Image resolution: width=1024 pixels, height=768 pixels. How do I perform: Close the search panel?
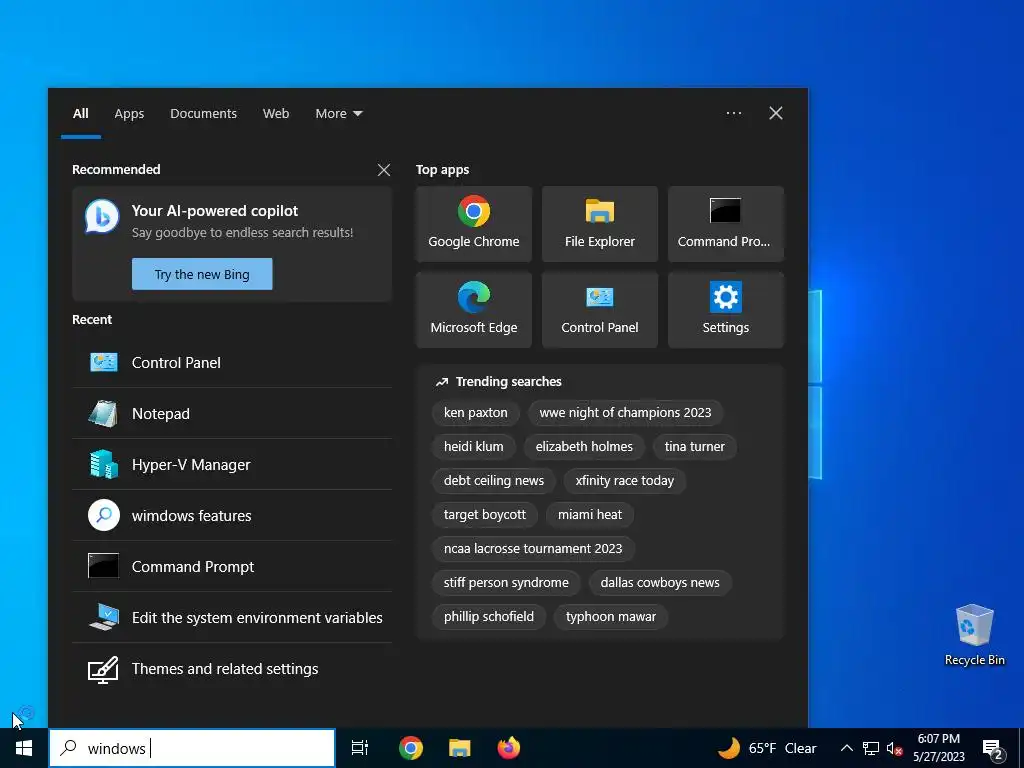pyautogui.click(x=776, y=113)
